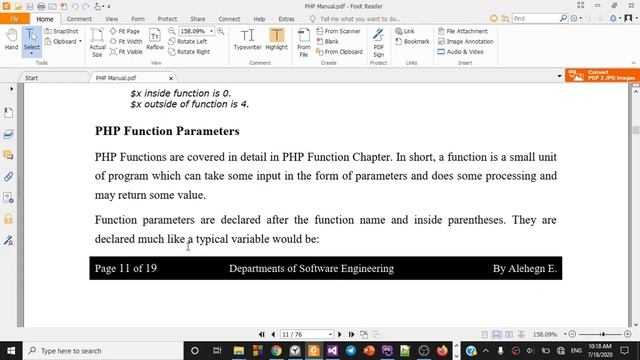The width and height of the screenshot is (640, 360).
Task: Rotate the page left
Action: point(188,41)
